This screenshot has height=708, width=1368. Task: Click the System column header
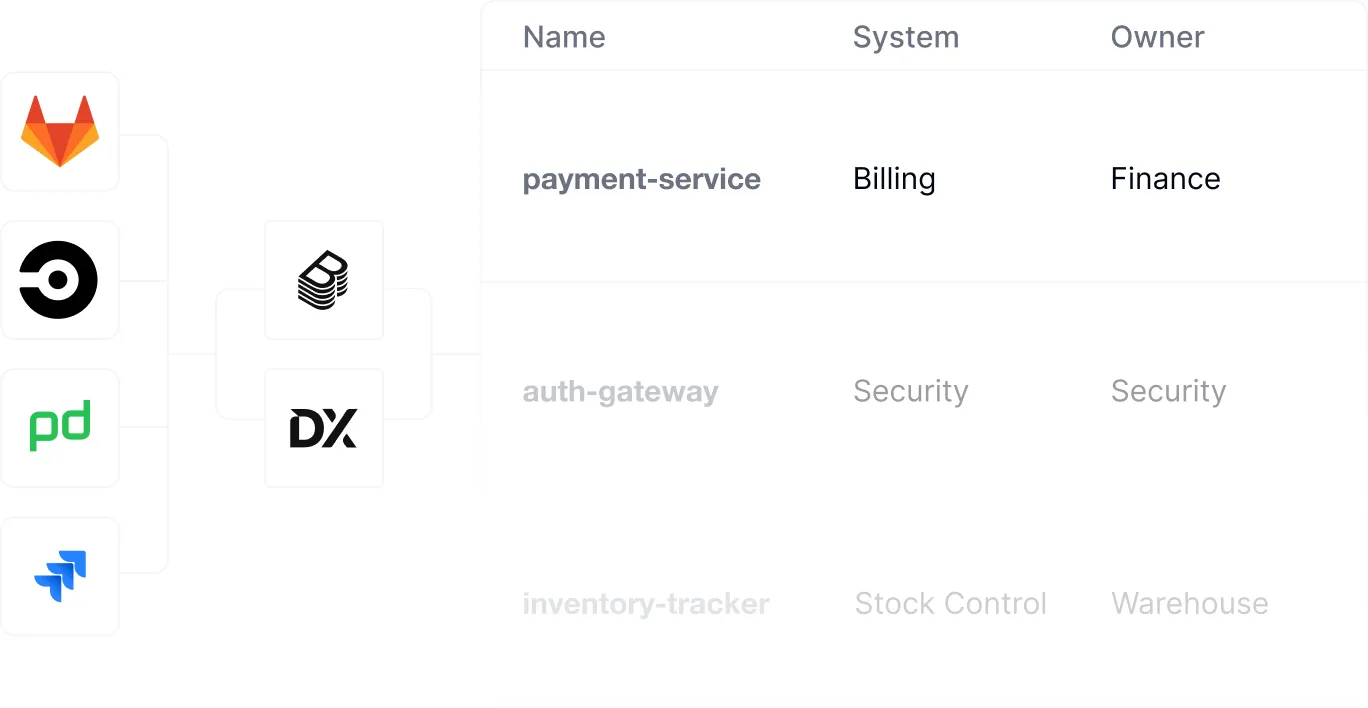905,38
